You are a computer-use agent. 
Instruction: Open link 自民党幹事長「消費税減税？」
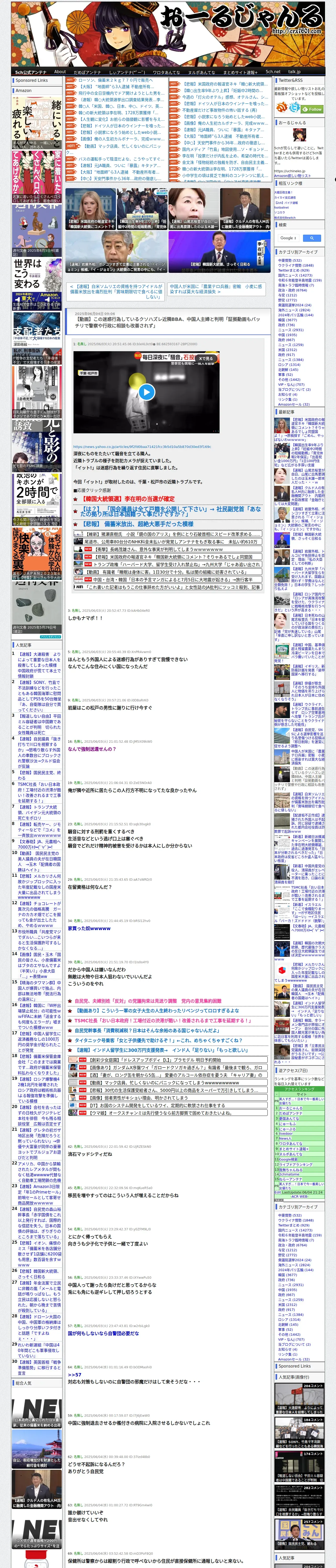[147, 1030]
